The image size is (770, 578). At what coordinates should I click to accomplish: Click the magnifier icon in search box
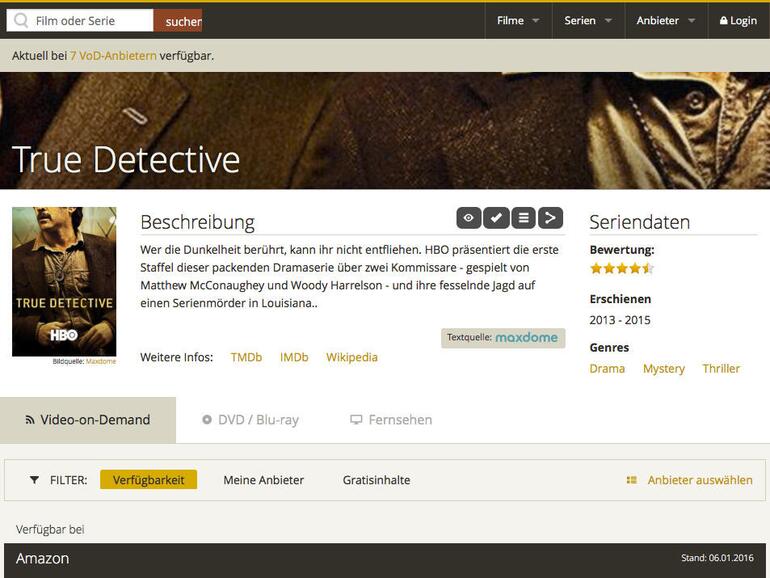pos(21,21)
